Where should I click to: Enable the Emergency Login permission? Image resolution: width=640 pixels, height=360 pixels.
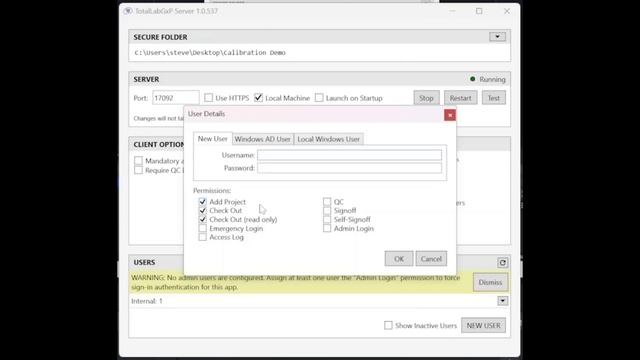point(202,229)
